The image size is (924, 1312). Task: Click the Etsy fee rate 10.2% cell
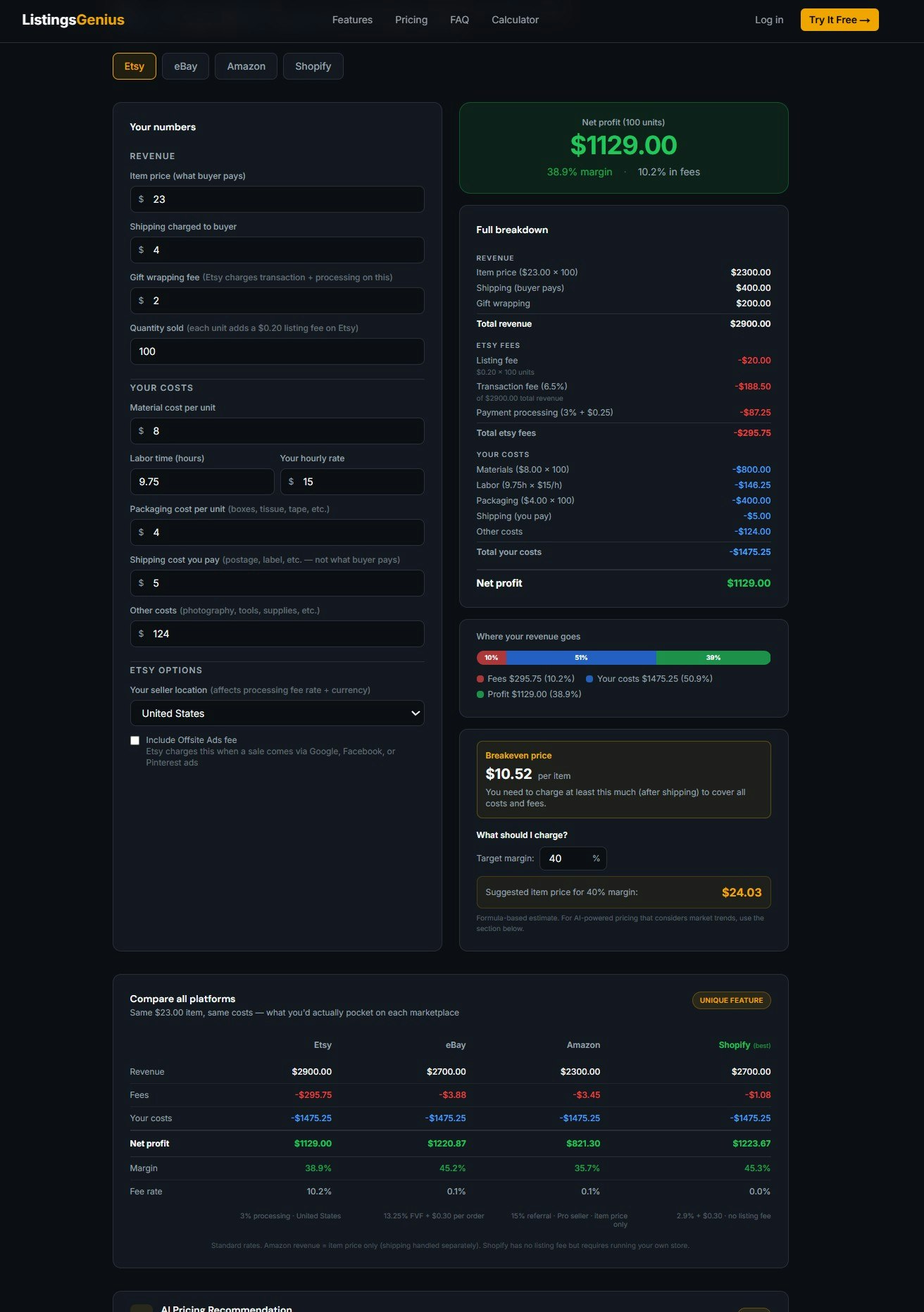coord(319,1192)
